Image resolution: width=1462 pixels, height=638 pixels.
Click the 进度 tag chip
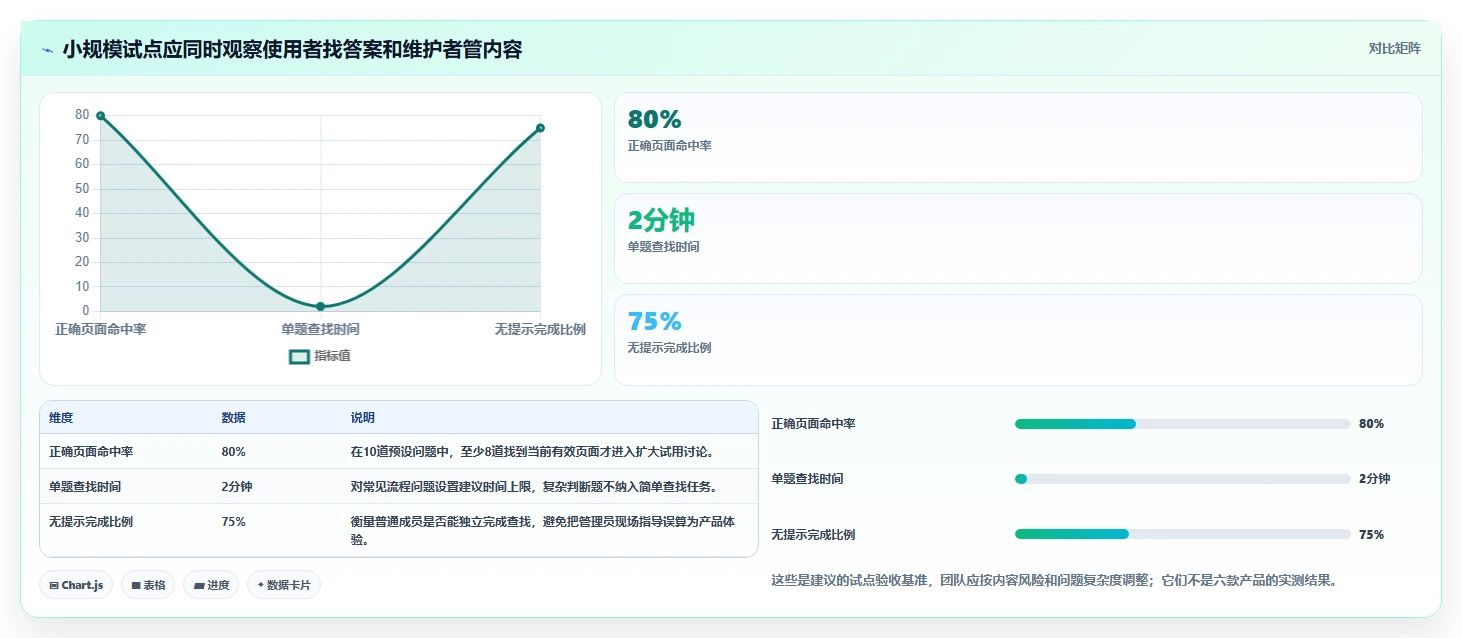coord(211,585)
